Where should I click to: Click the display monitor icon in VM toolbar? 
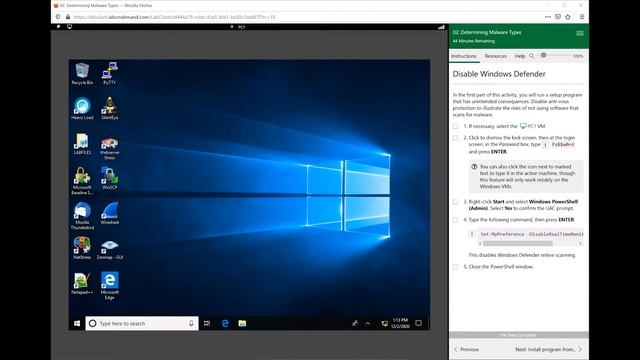(69, 27)
